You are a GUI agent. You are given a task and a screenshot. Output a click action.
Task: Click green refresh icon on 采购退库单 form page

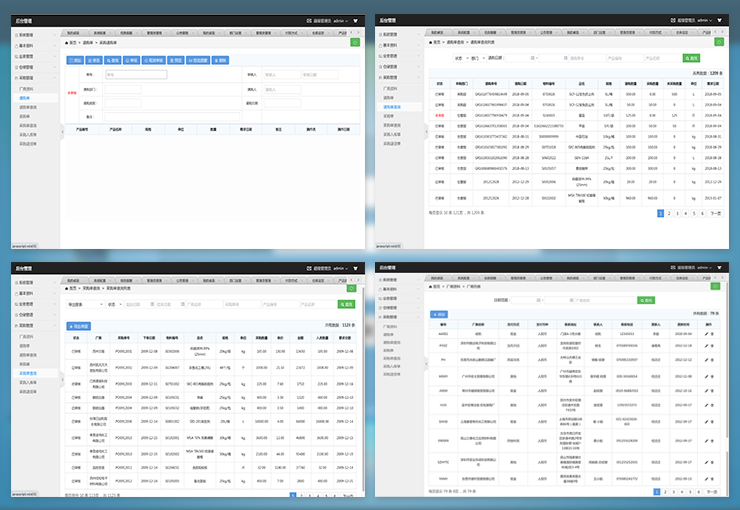[x=354, y=42]
